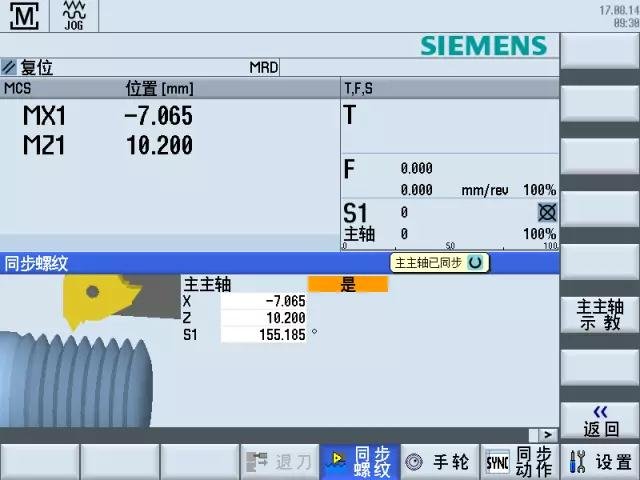Select the 同步螺纹 softkey tab
Image resolution: width=640 pixels, height=480 pixels.
coord(360,462)
